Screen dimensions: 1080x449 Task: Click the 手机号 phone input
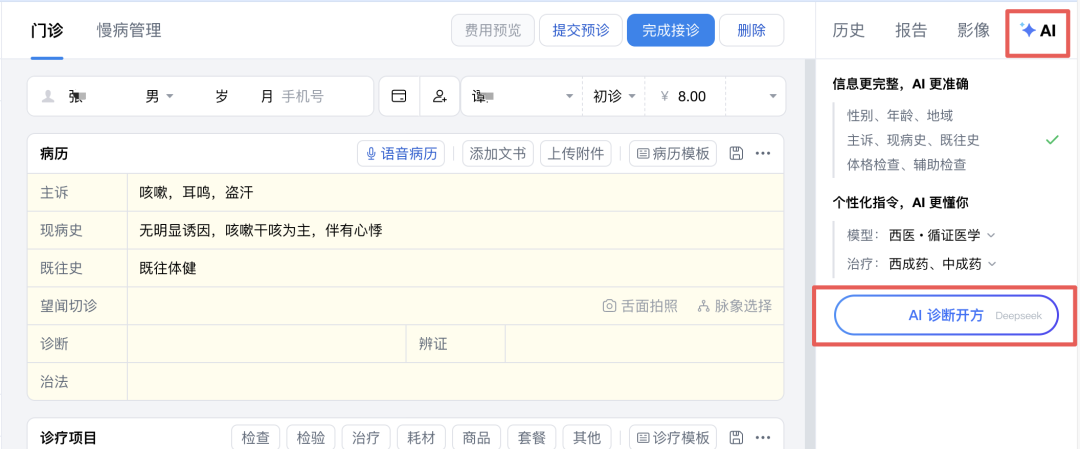302,96
